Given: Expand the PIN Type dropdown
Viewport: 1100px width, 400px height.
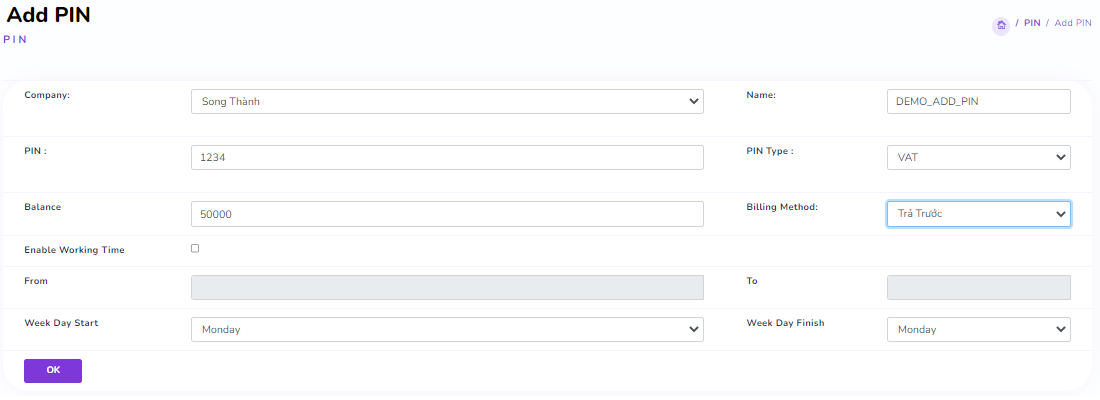Looking at the screenshot, I should point(978,158).
